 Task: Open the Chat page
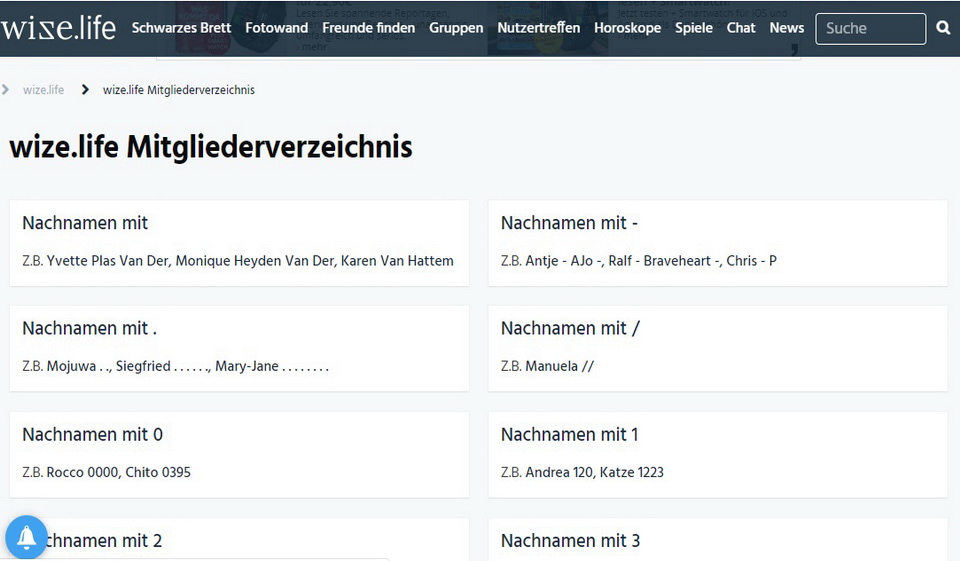tap(741, 28)
